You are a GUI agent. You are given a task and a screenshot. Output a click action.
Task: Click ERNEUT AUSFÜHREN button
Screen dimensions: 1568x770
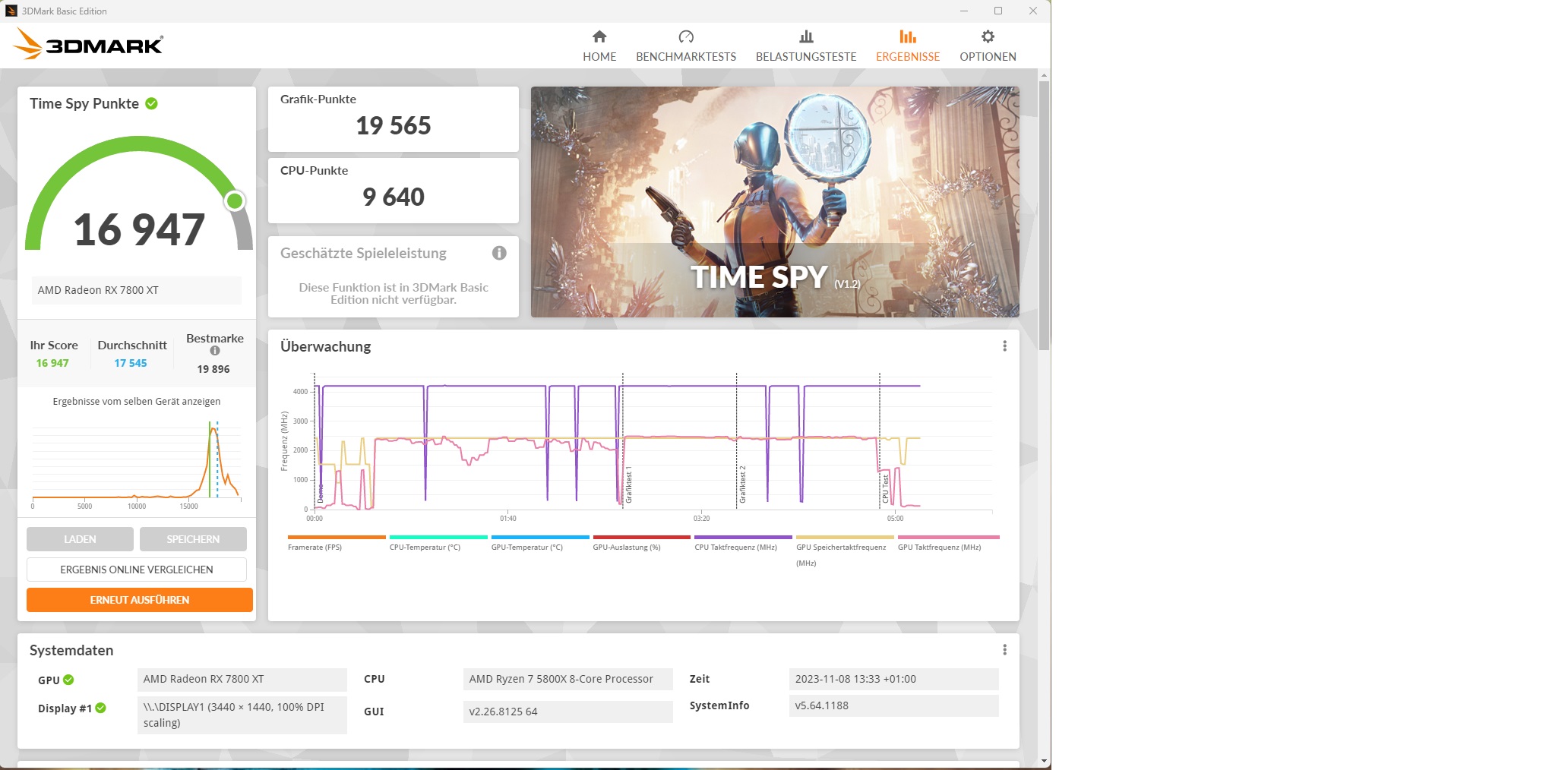pos(140,600)
